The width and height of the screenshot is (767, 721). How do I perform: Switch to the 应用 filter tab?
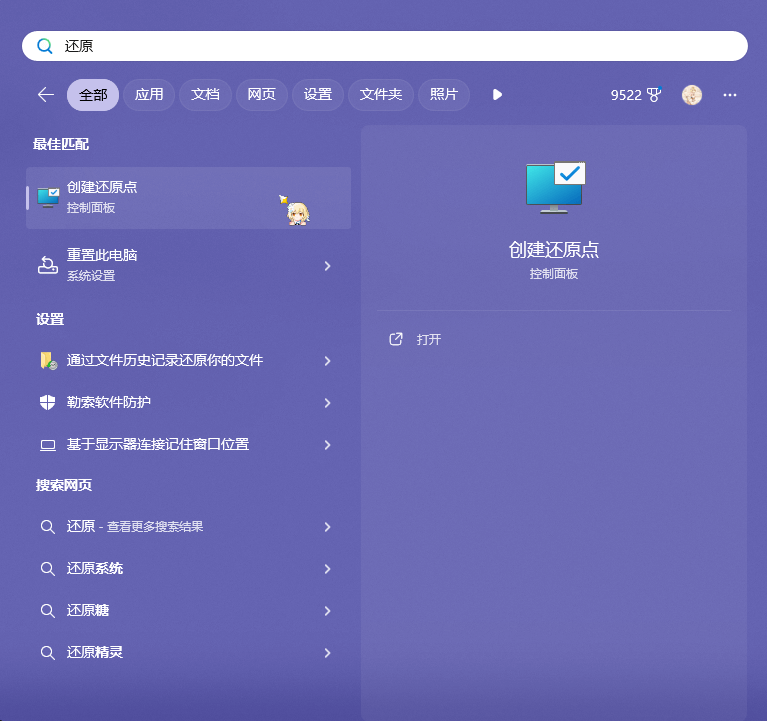[149, 95]
